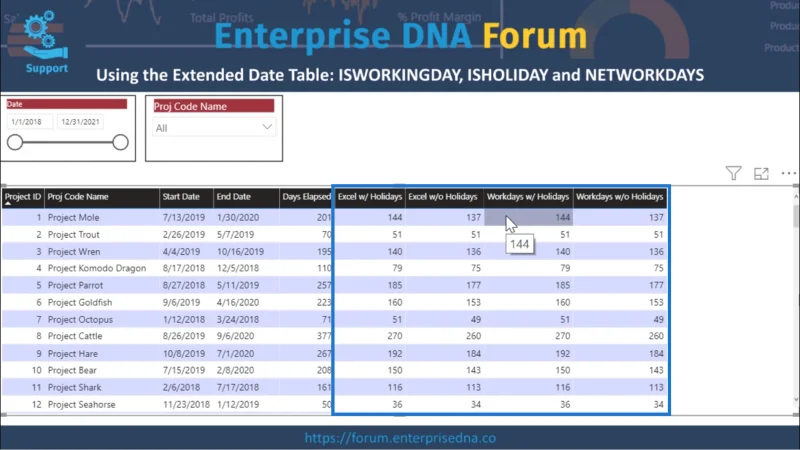
Task: Select the Project Hare cell
Action: pos(73,354)
